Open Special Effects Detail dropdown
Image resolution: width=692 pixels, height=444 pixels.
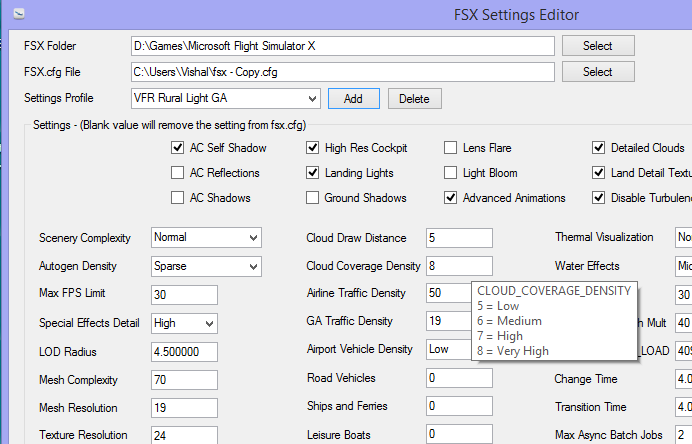pos(184,323)
